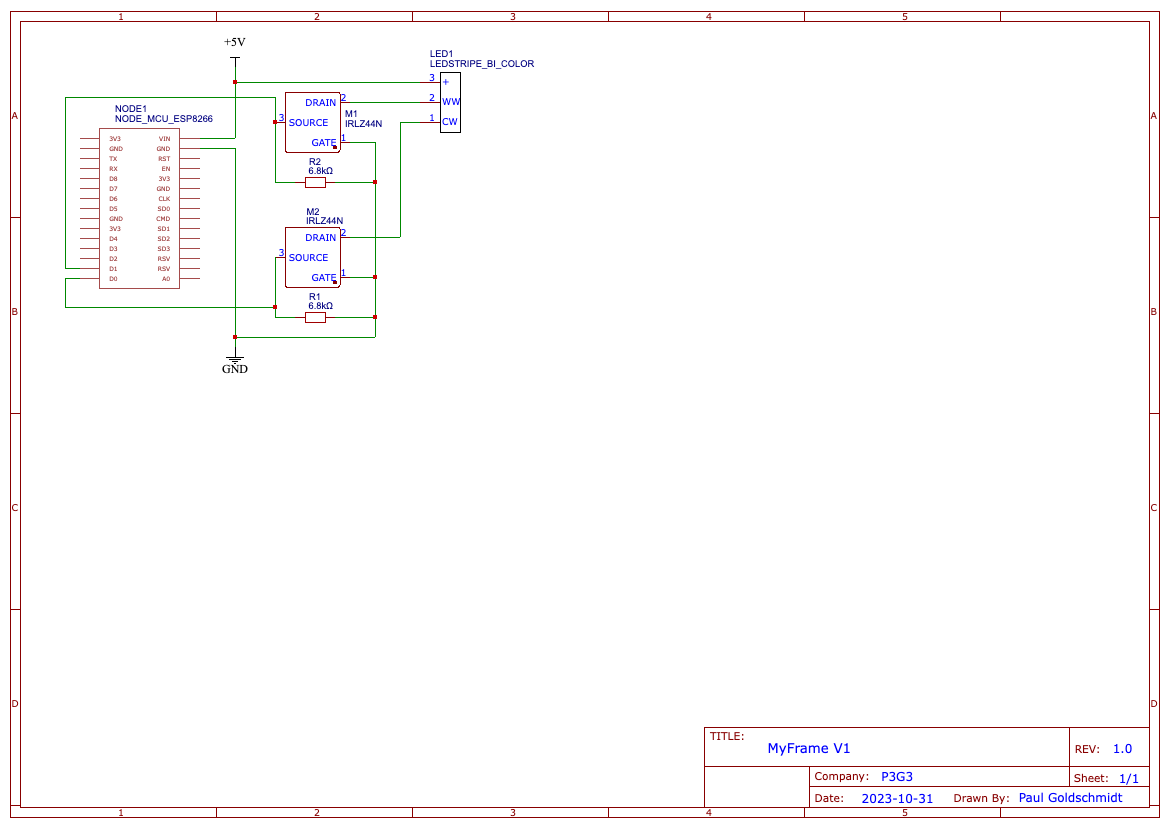Click the R2 resistor symbol
Viewport: 1169px width, 828px height.
tap(316, 182)
